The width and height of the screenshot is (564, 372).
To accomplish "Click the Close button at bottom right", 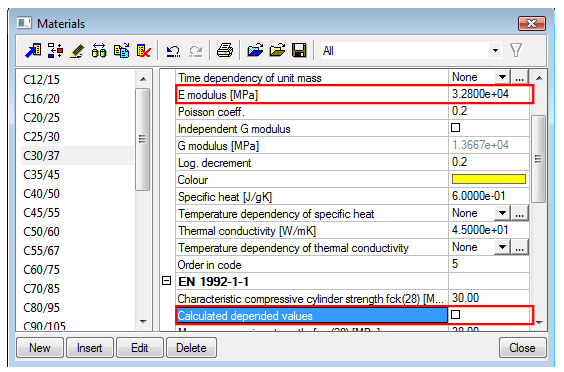I will [522, 348].
